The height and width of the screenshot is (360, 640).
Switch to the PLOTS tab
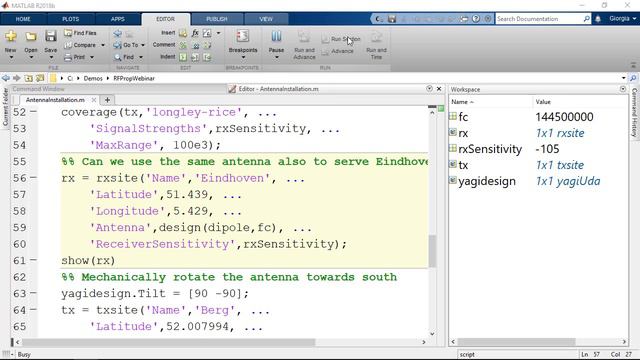coord(71,19)
